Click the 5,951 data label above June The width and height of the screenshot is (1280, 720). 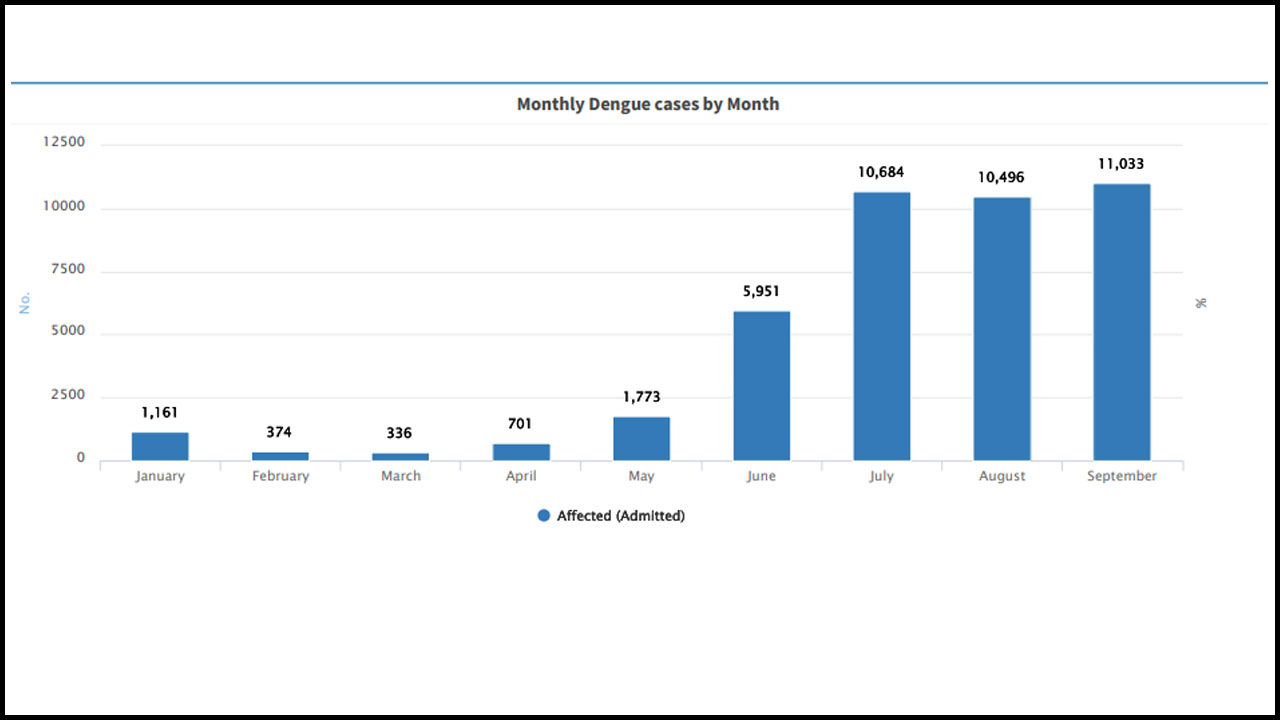coord(761,292)
